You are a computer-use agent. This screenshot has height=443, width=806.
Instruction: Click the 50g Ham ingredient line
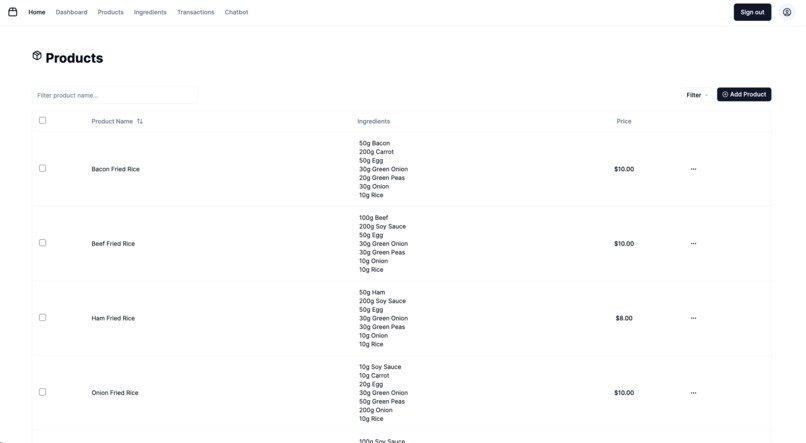pyautogui.click(x=372, y=292)
